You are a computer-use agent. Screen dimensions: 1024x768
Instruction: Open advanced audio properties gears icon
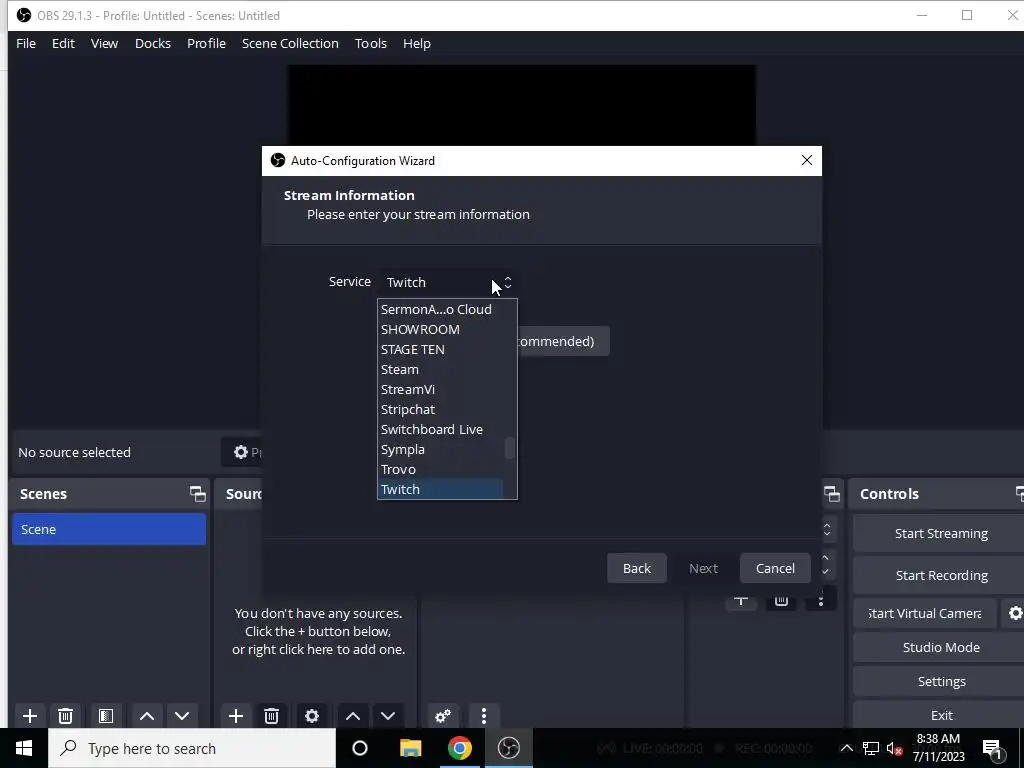pos(443,716)
